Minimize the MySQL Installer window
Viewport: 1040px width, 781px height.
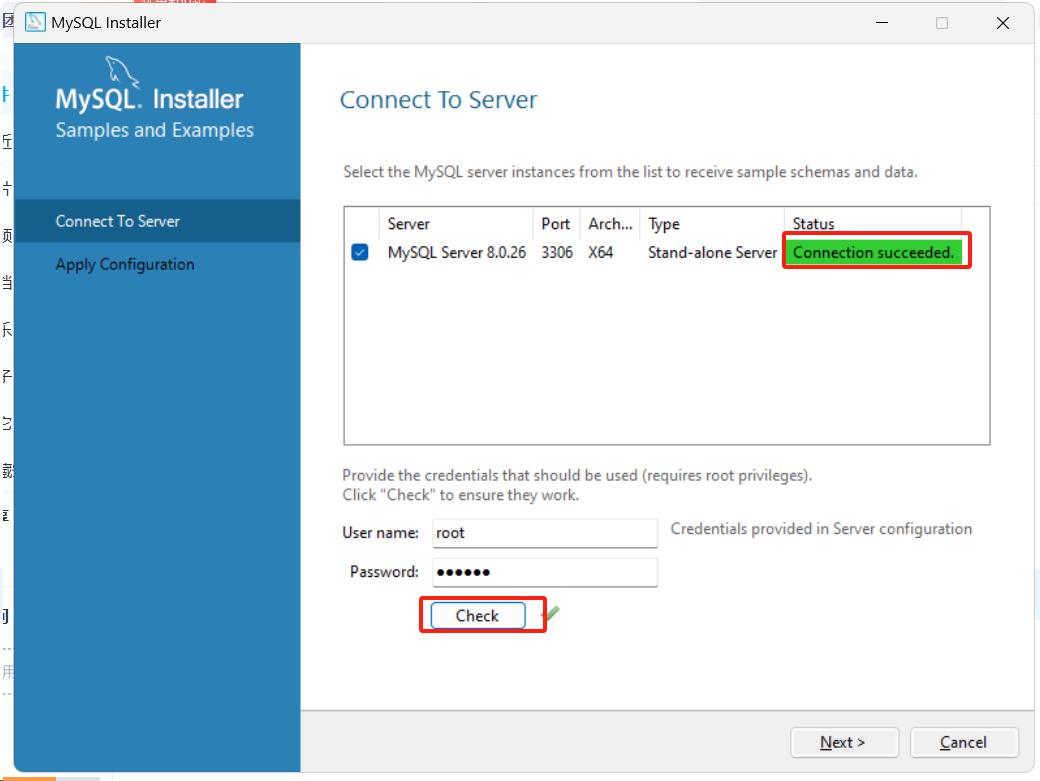[881, 23]
